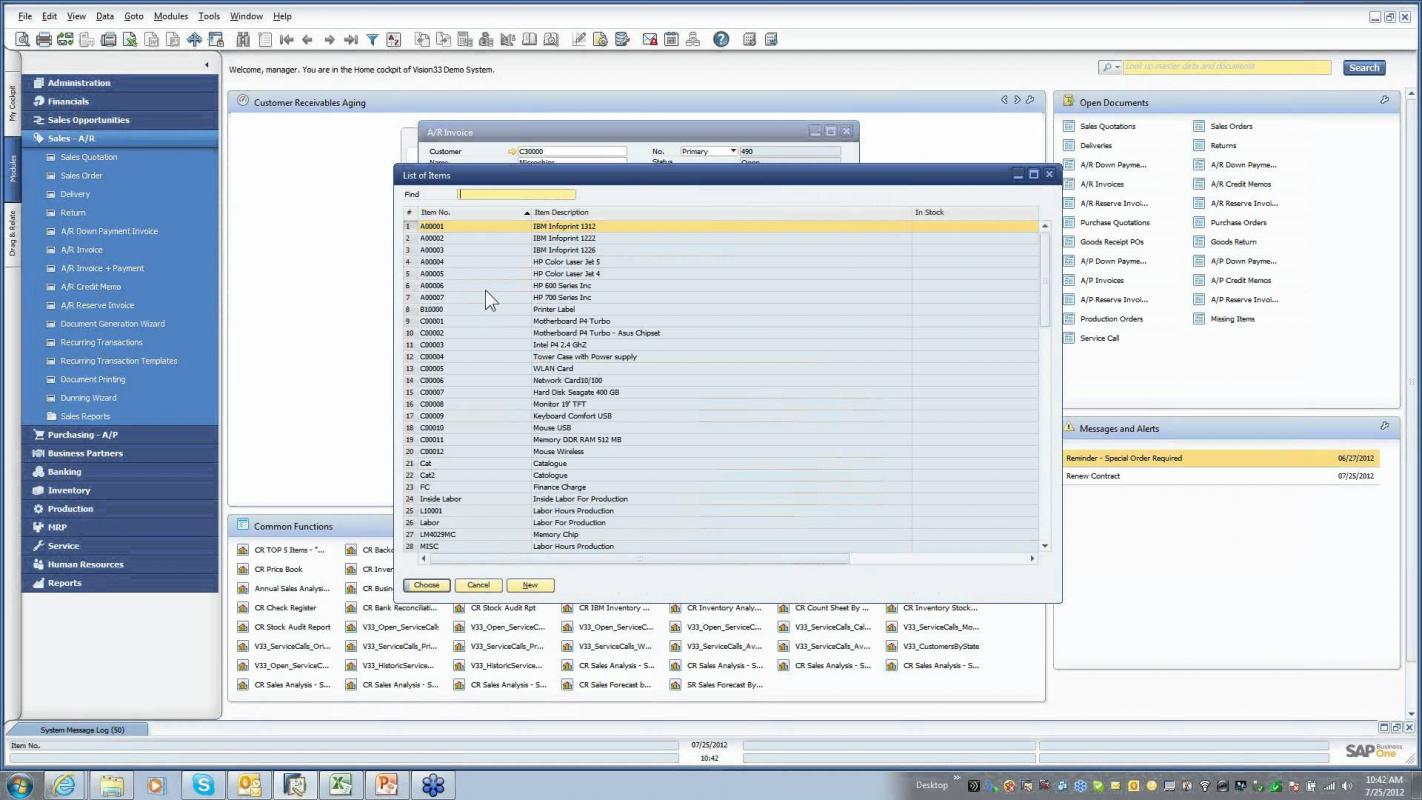Open the Dunning Wizard sidebar item
The image size is (1422, 800).
click(88, 398)
